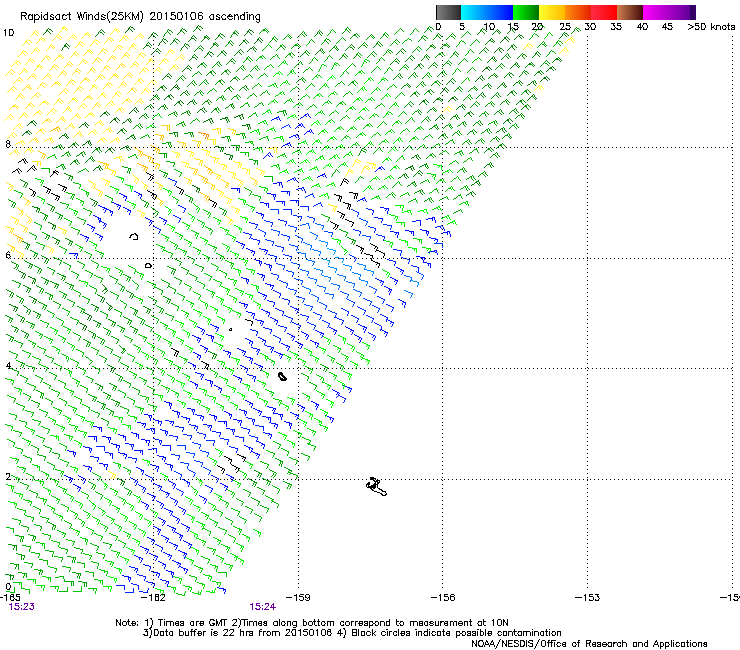Click the longitude label '-162'
Screen dimensions: 740x650
(154, 597)
